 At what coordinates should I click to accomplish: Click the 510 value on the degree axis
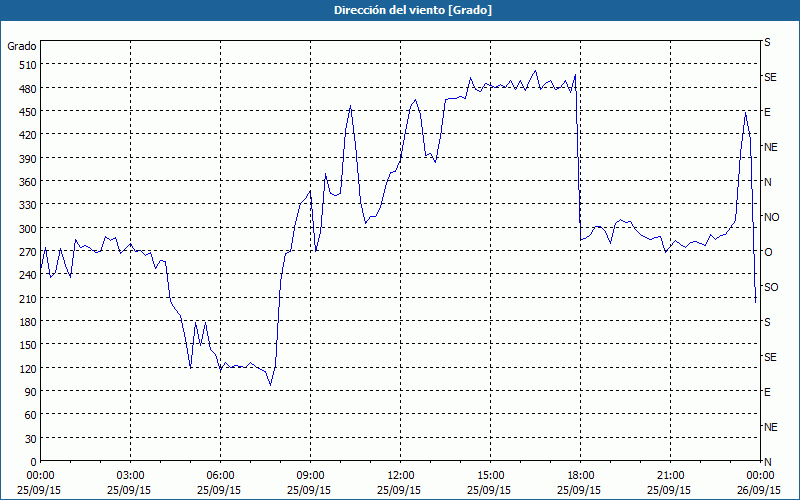point(28,65)
